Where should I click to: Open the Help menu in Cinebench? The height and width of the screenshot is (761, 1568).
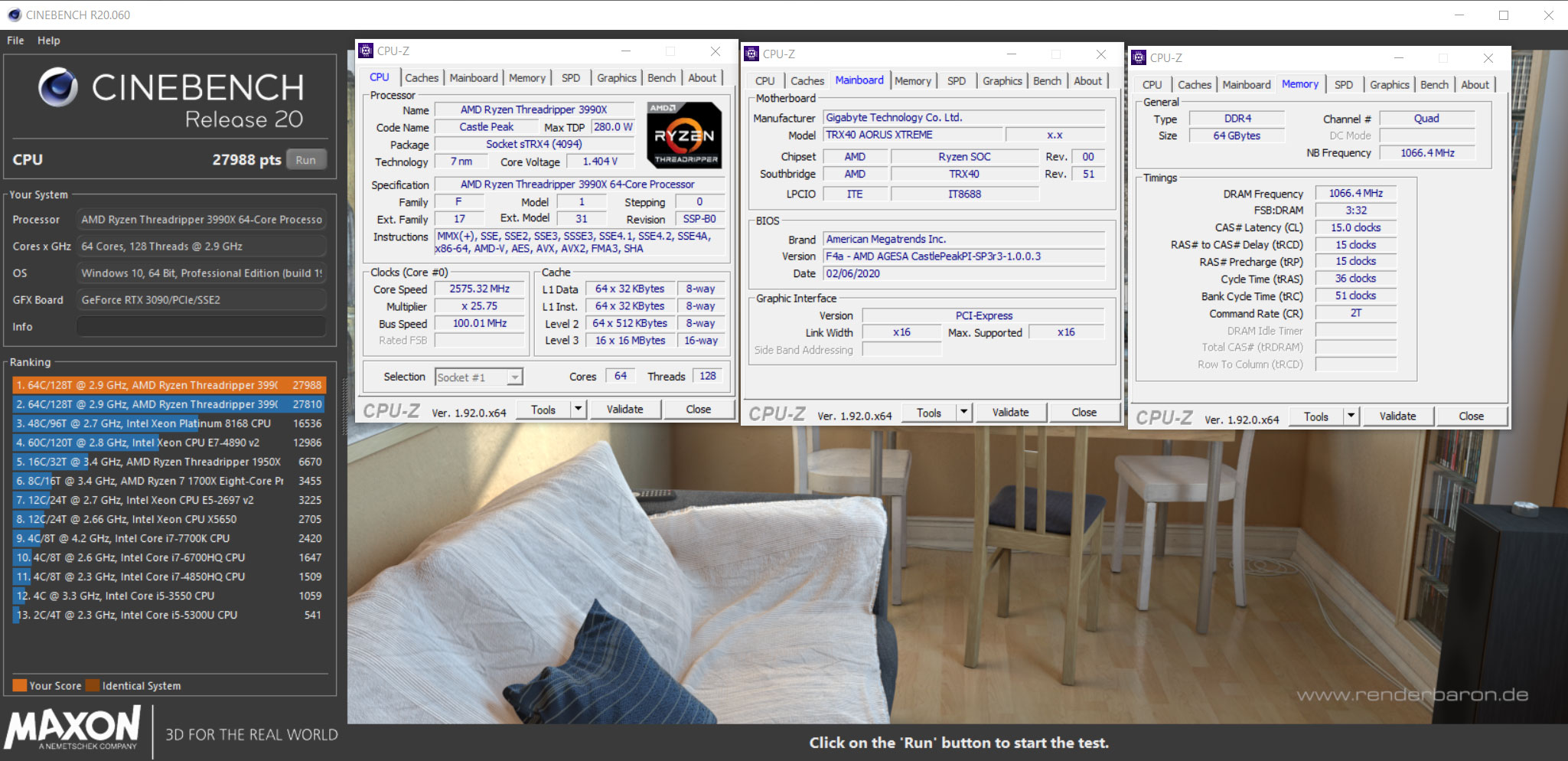coord(49,40)
